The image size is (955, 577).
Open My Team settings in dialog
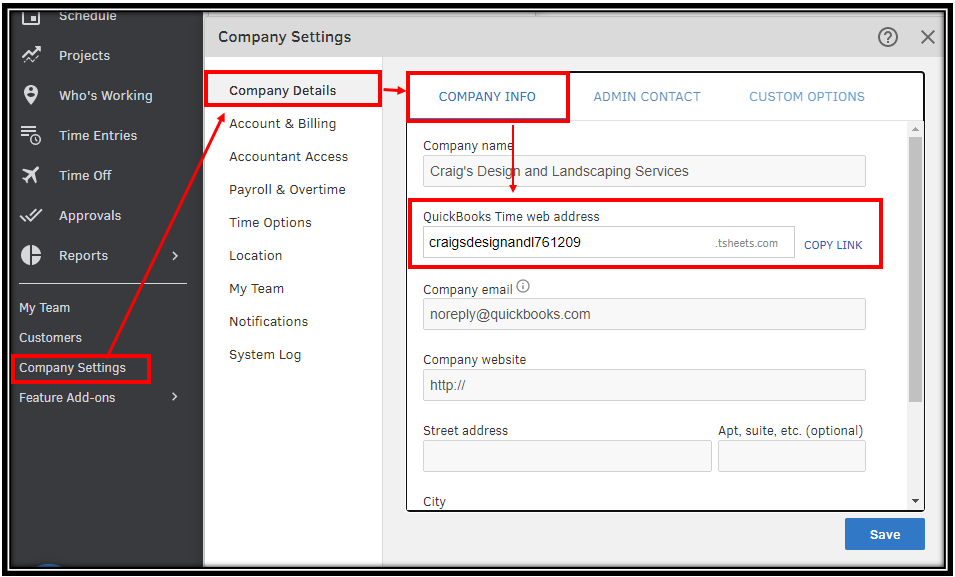click(256, 288)
